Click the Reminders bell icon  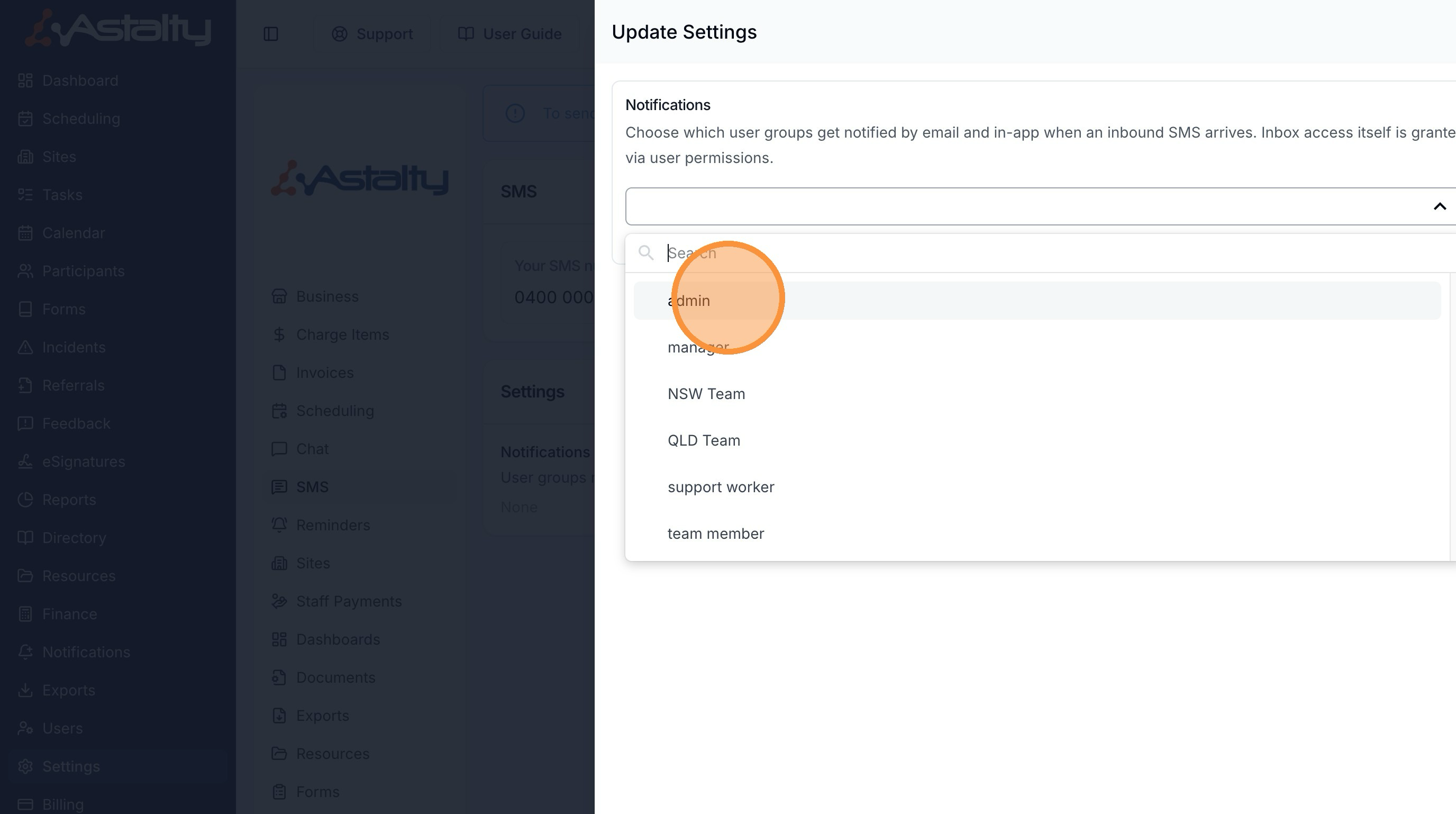pyautogui.click(x=279, y=525)
